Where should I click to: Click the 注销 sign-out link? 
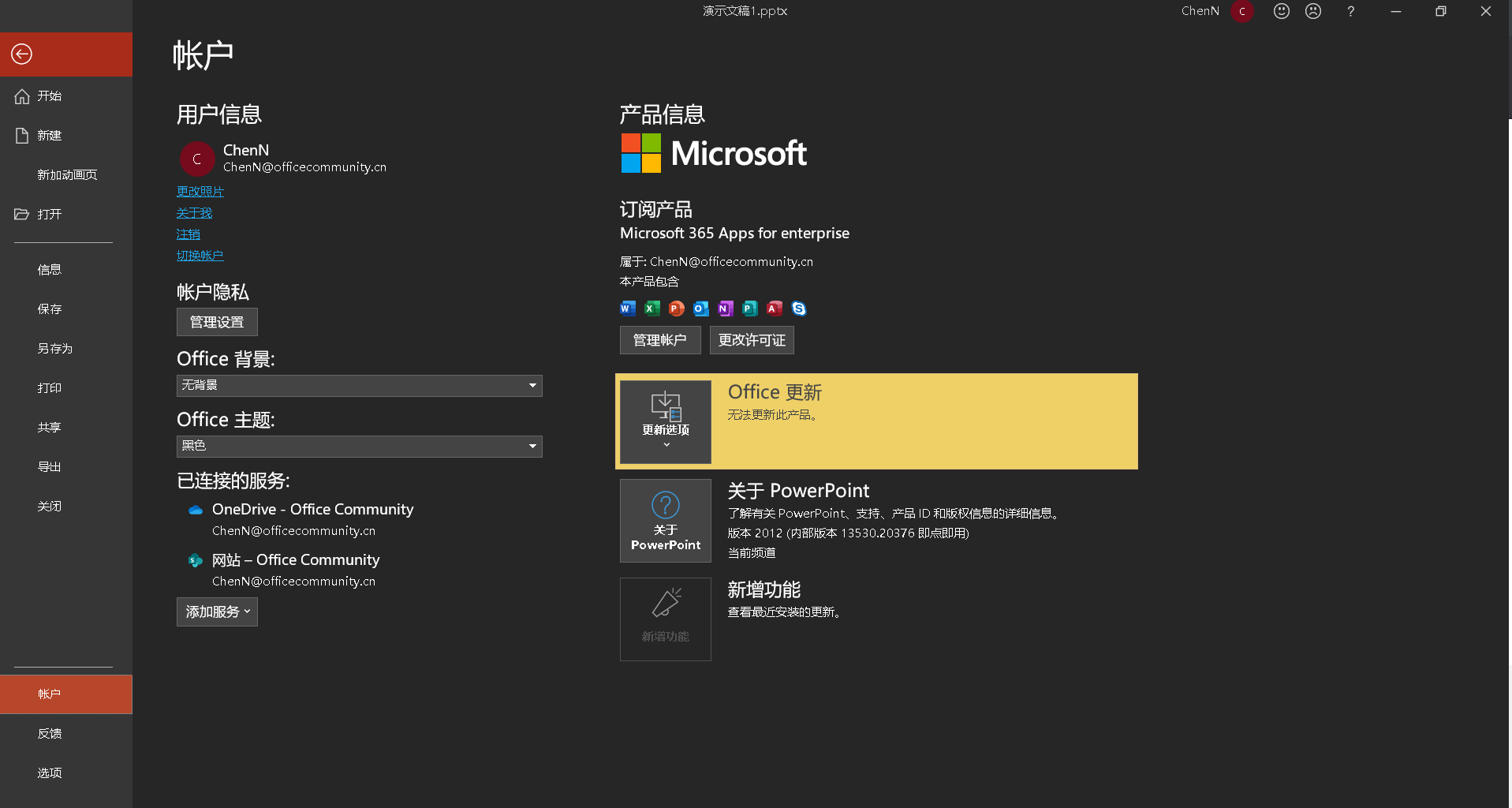(x=189, y=234)
